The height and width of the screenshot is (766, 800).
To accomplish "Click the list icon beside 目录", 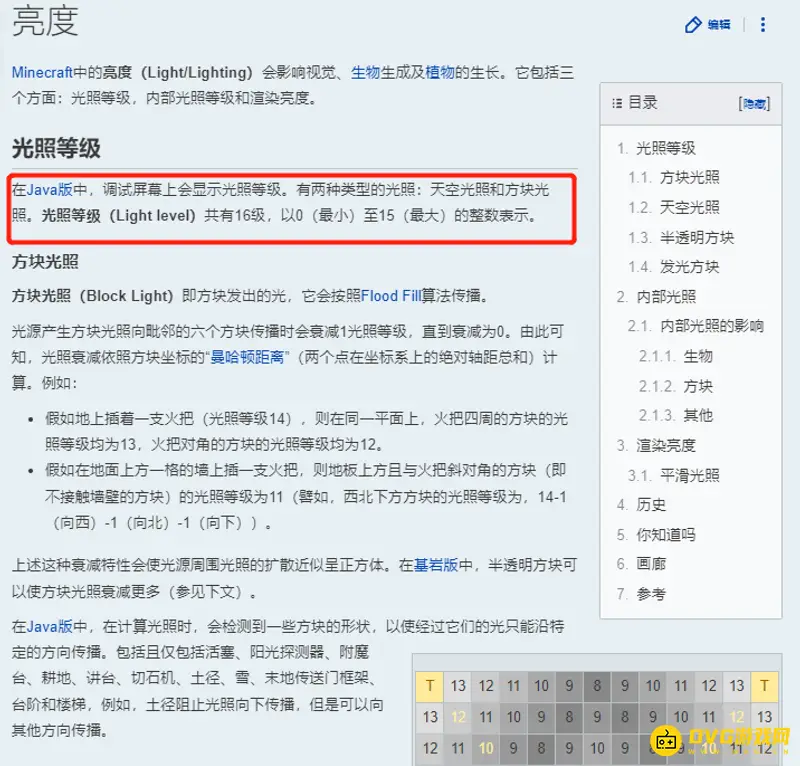I will click(x=615, y=103).
